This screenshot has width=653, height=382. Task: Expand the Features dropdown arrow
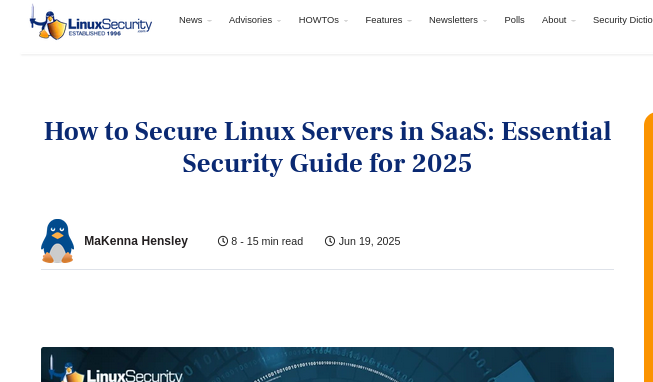409,20
